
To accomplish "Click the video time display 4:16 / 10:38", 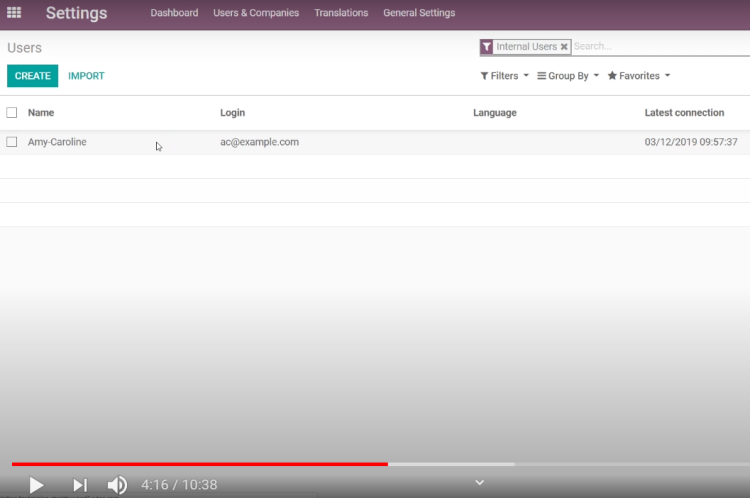I will pos(179,485).
